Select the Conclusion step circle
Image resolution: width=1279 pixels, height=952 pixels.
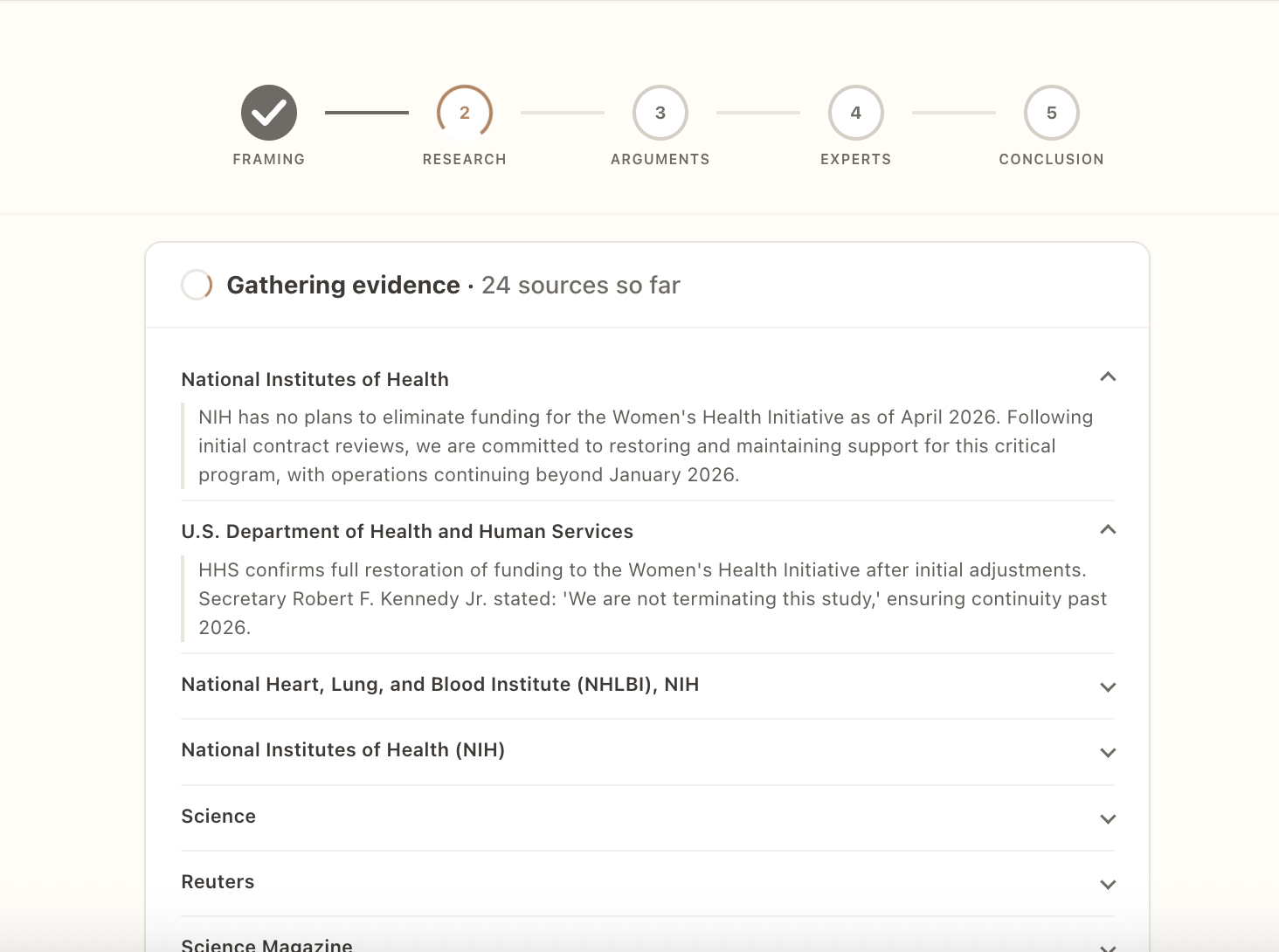click(1051, 113)
